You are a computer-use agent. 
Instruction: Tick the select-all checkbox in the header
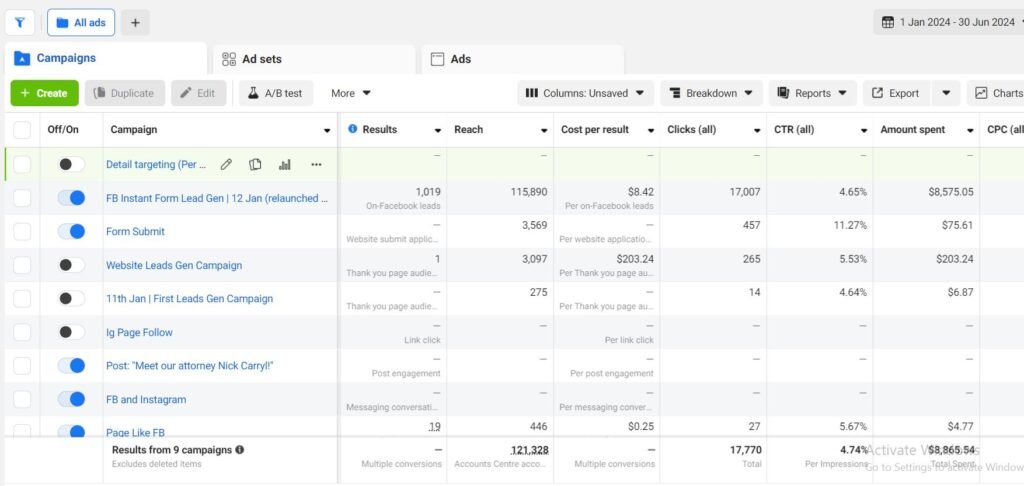22,130
